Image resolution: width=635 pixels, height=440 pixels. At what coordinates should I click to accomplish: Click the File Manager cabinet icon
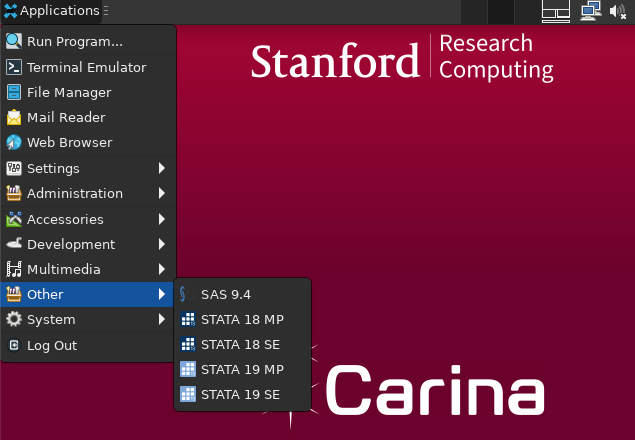[x=14, y=92]
